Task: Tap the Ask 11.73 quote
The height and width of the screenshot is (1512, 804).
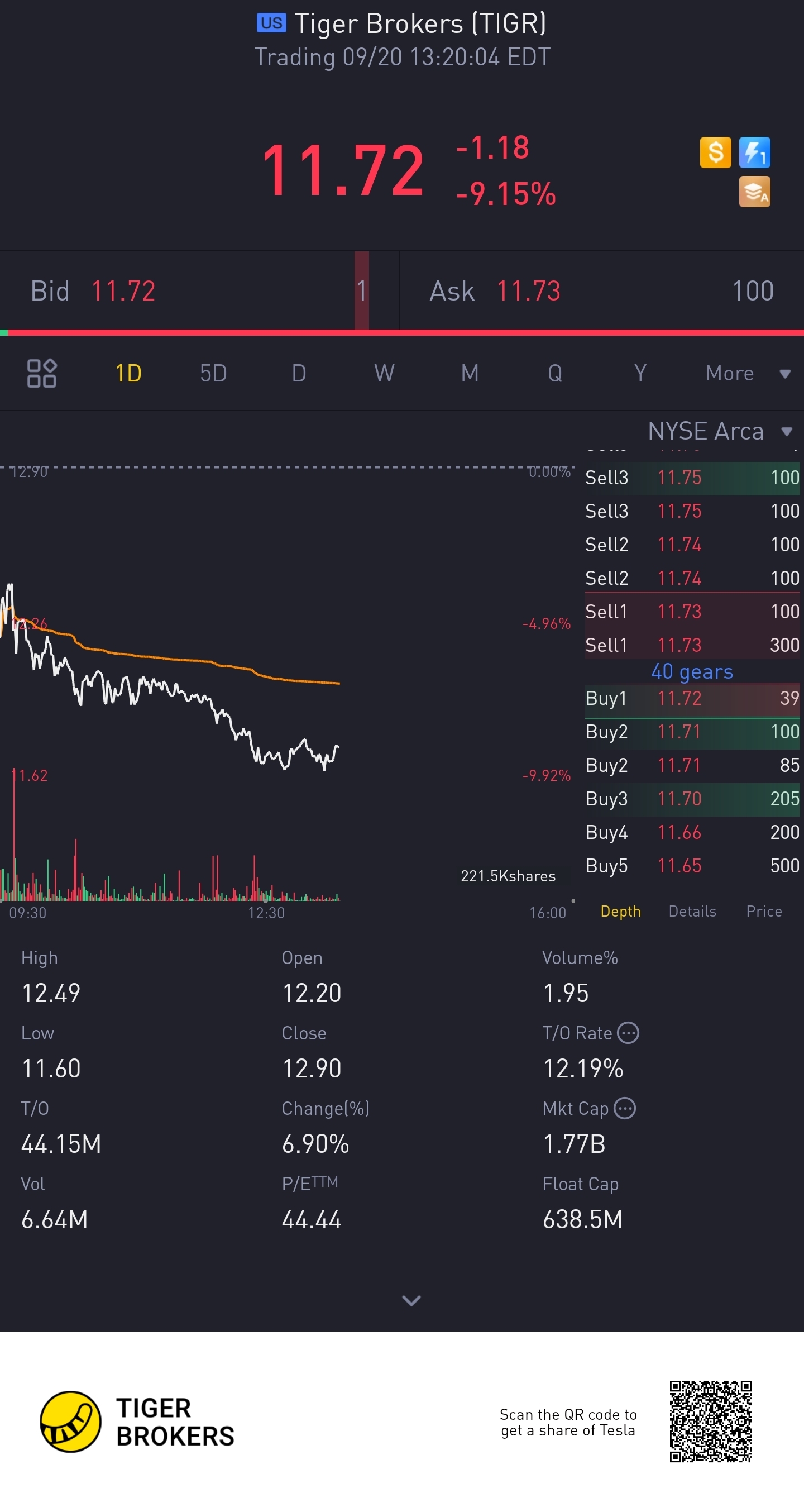Action: coord(601,290)
